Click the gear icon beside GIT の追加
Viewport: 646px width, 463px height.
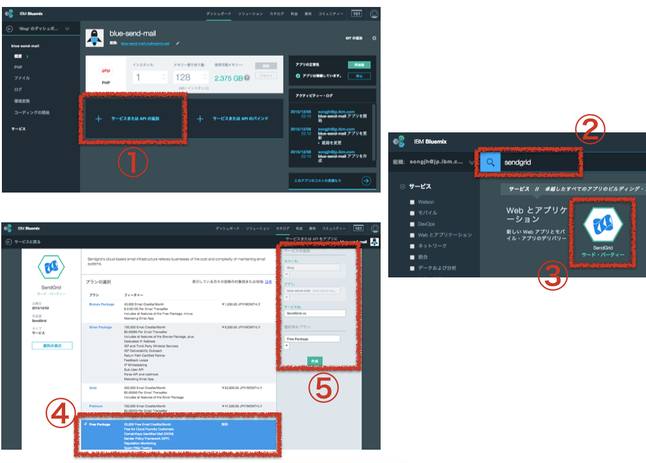[374, 38]
